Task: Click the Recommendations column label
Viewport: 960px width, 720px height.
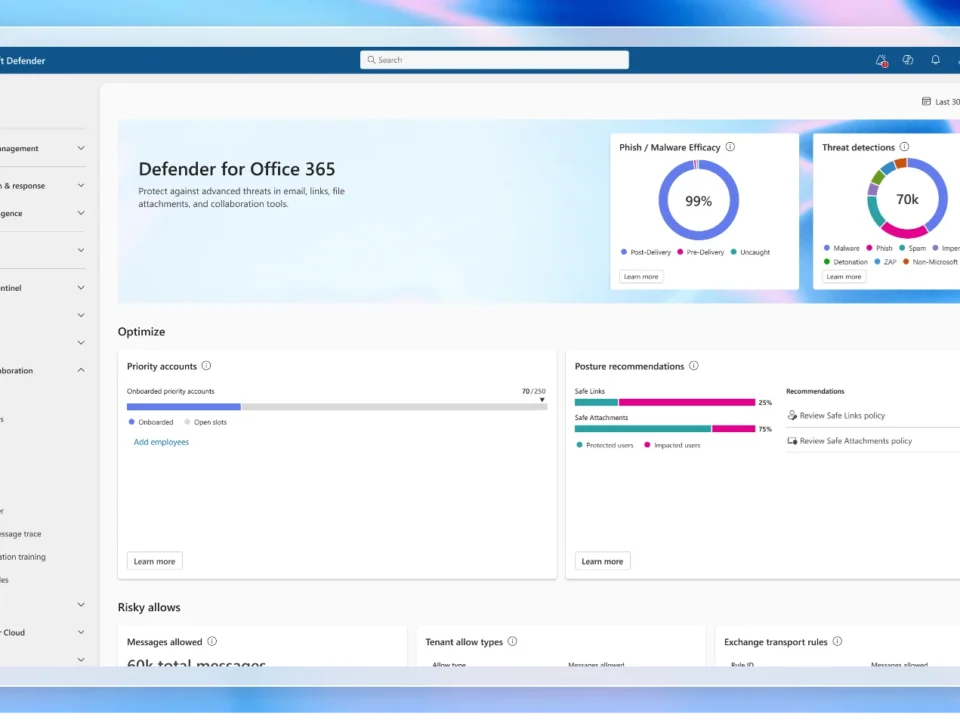Action: (815, 391)
